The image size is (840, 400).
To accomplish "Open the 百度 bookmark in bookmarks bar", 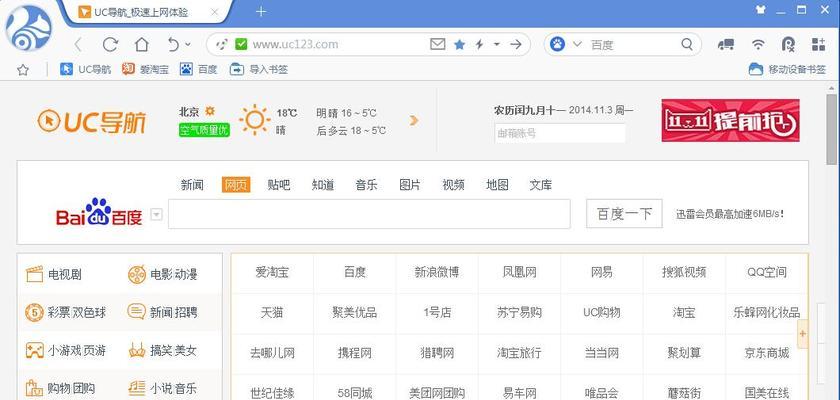I will [x=199, y=69].
